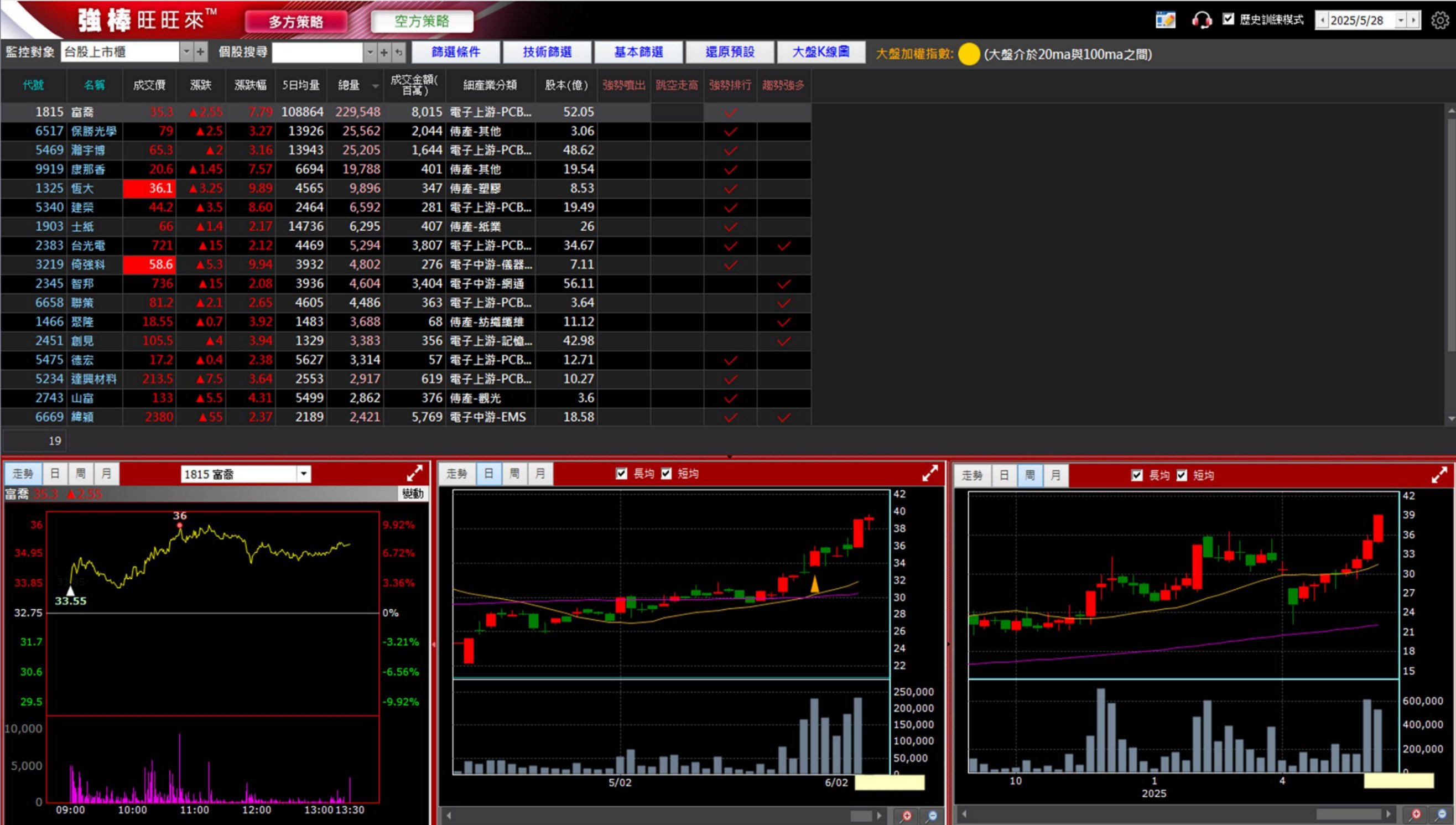Click the 3219 倚強科 price 58.6 cell
Screen dimensions: 1456x825
click(x=149, y=264)
